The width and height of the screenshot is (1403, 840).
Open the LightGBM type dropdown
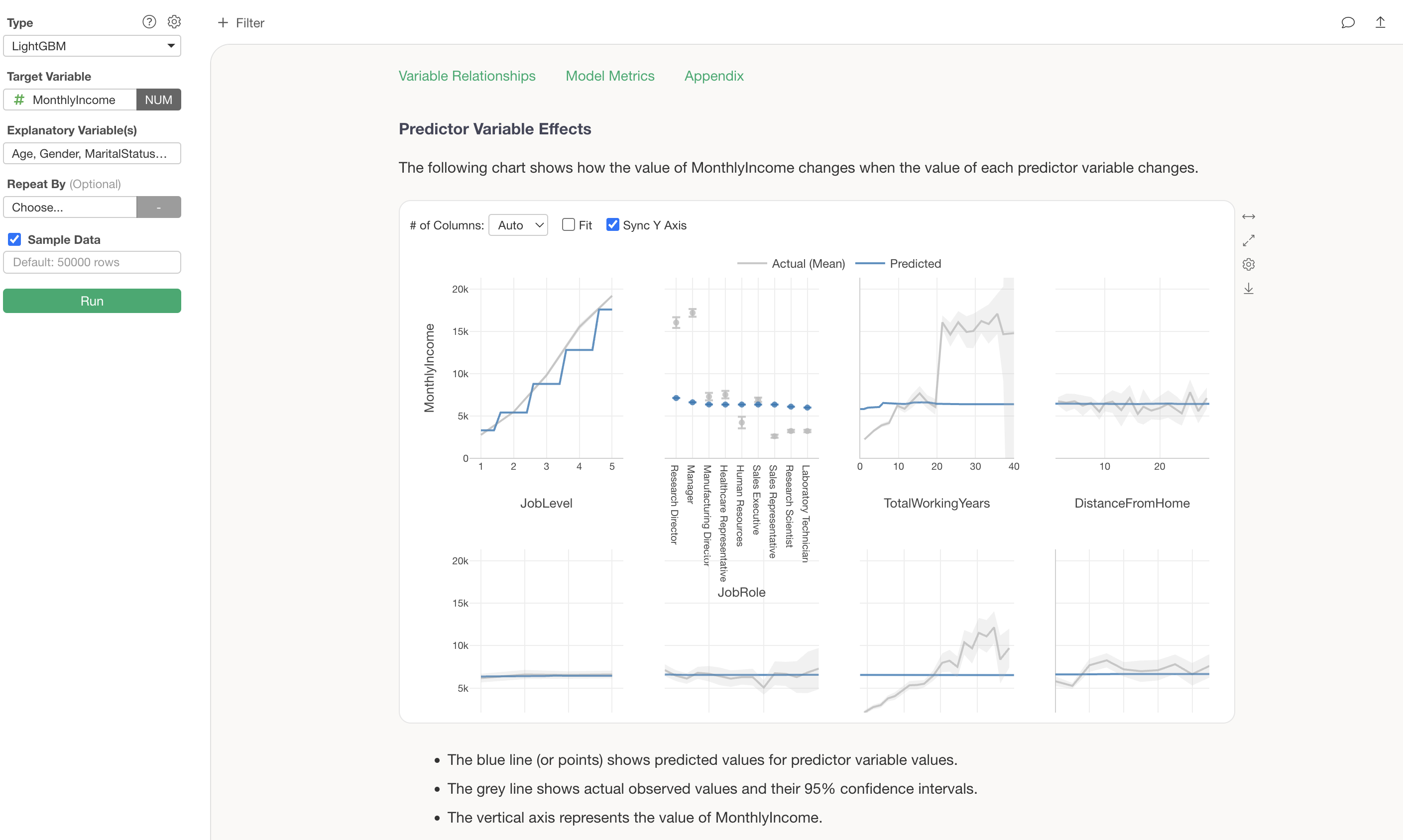tap(92, 46)
